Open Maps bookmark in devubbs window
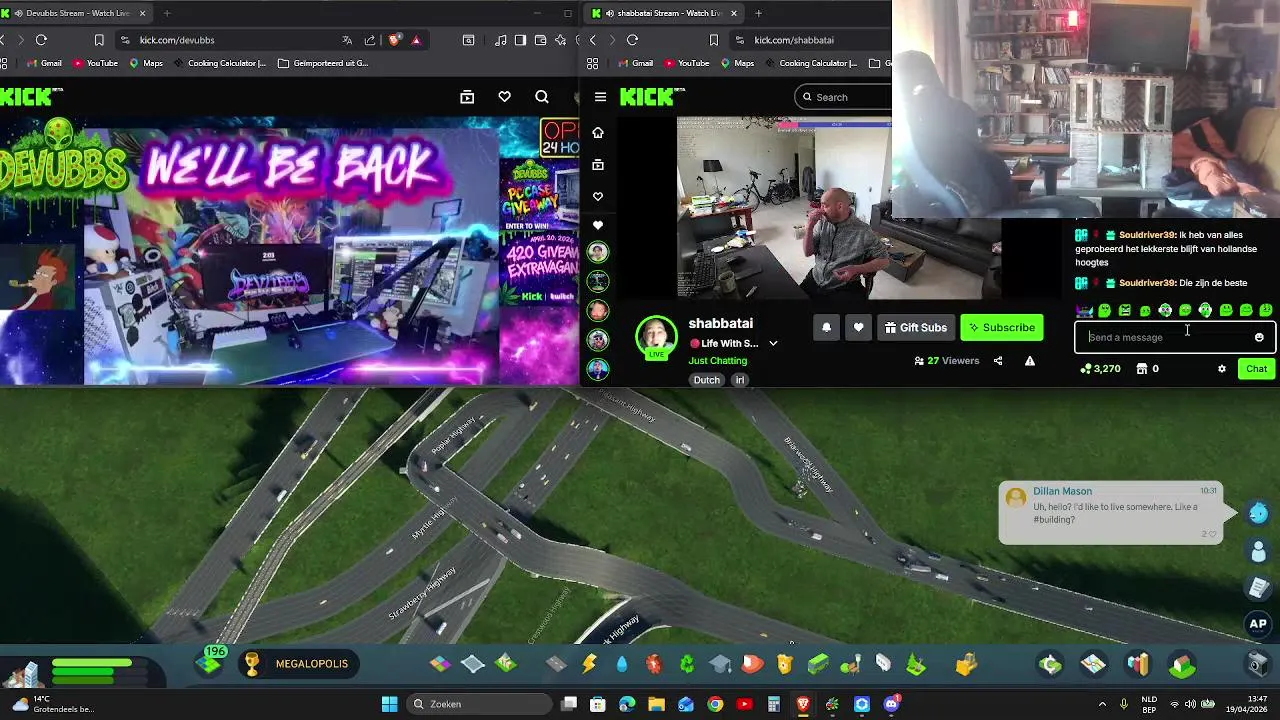 pos(146,63)
